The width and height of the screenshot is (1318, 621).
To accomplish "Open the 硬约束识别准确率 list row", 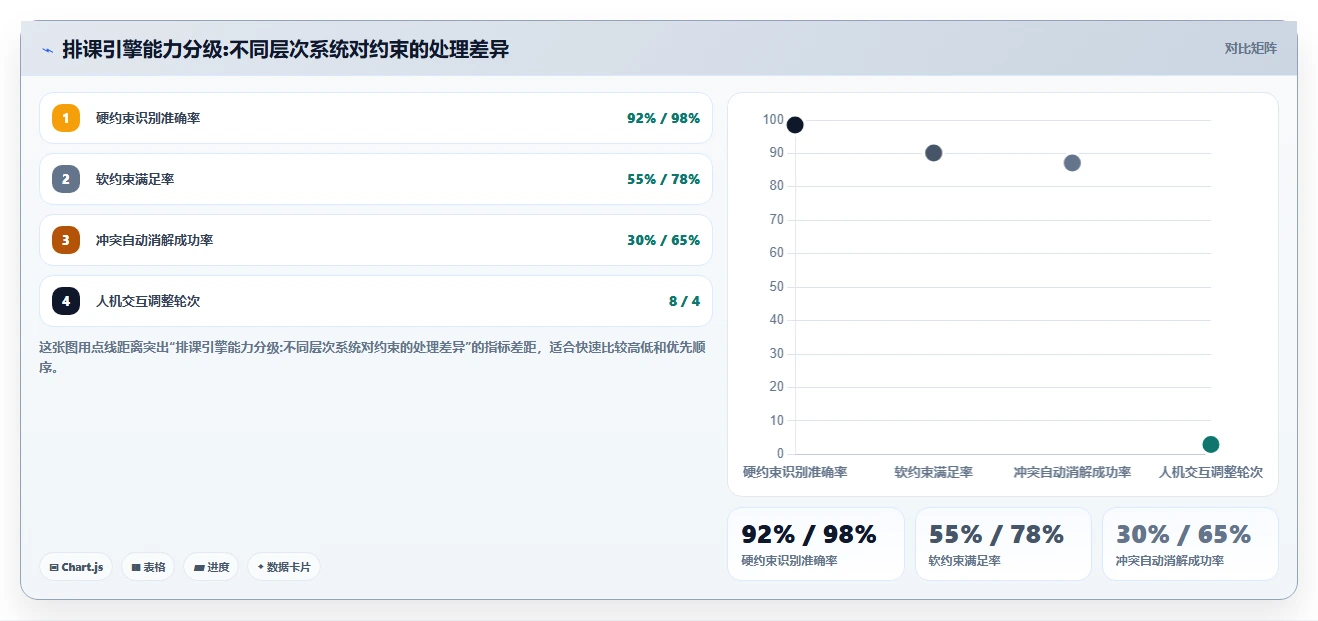I will tap(376, 118).
